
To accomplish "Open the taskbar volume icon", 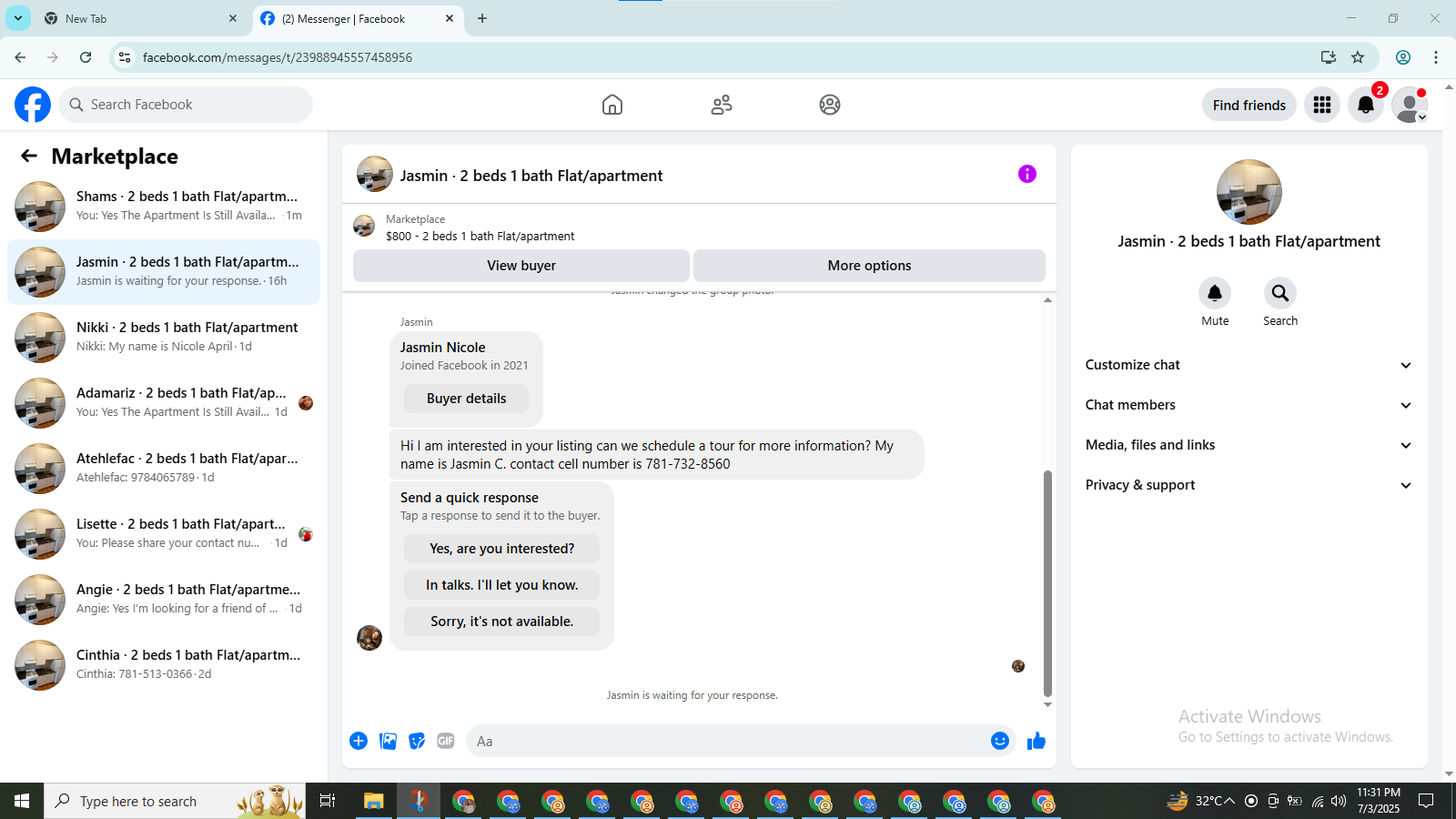I will (1338, 801).
